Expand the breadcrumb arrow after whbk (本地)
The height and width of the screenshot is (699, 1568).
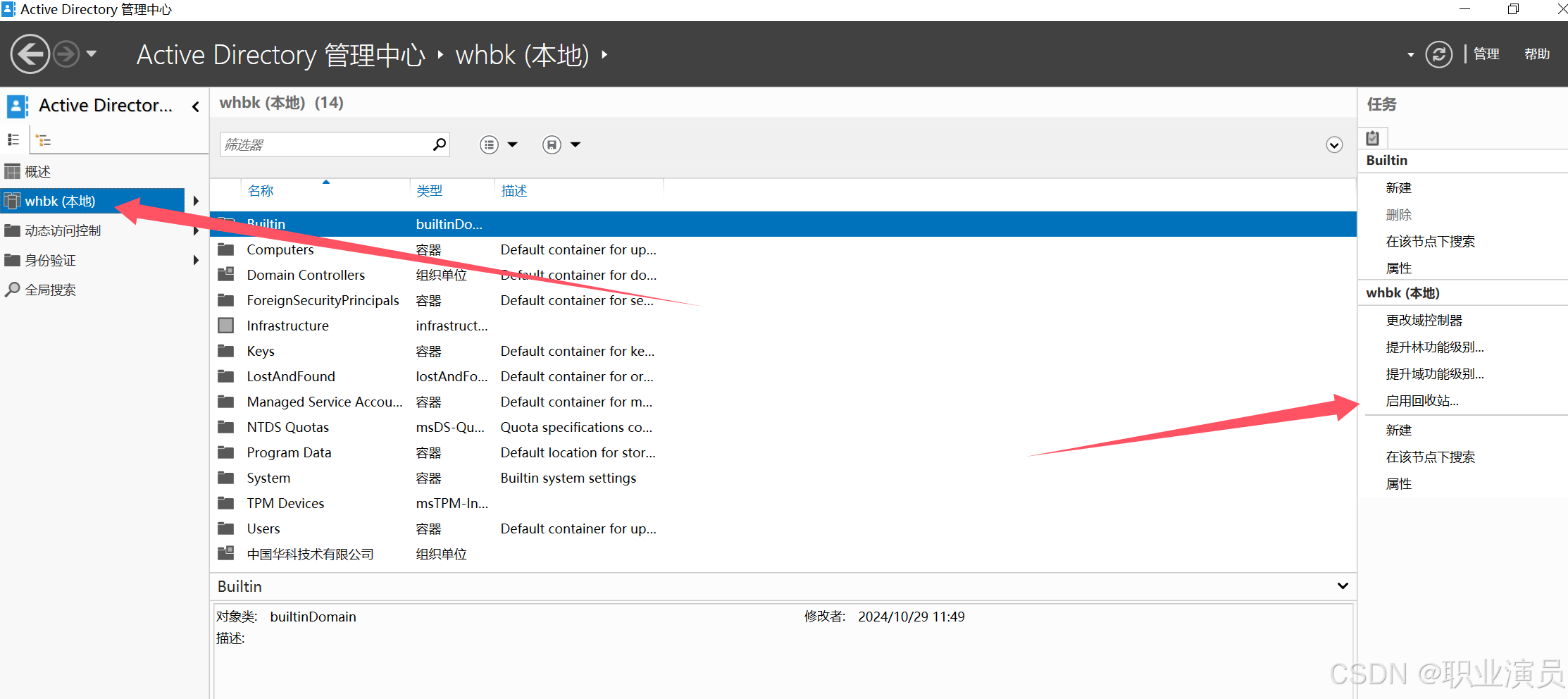pos(604,54)
